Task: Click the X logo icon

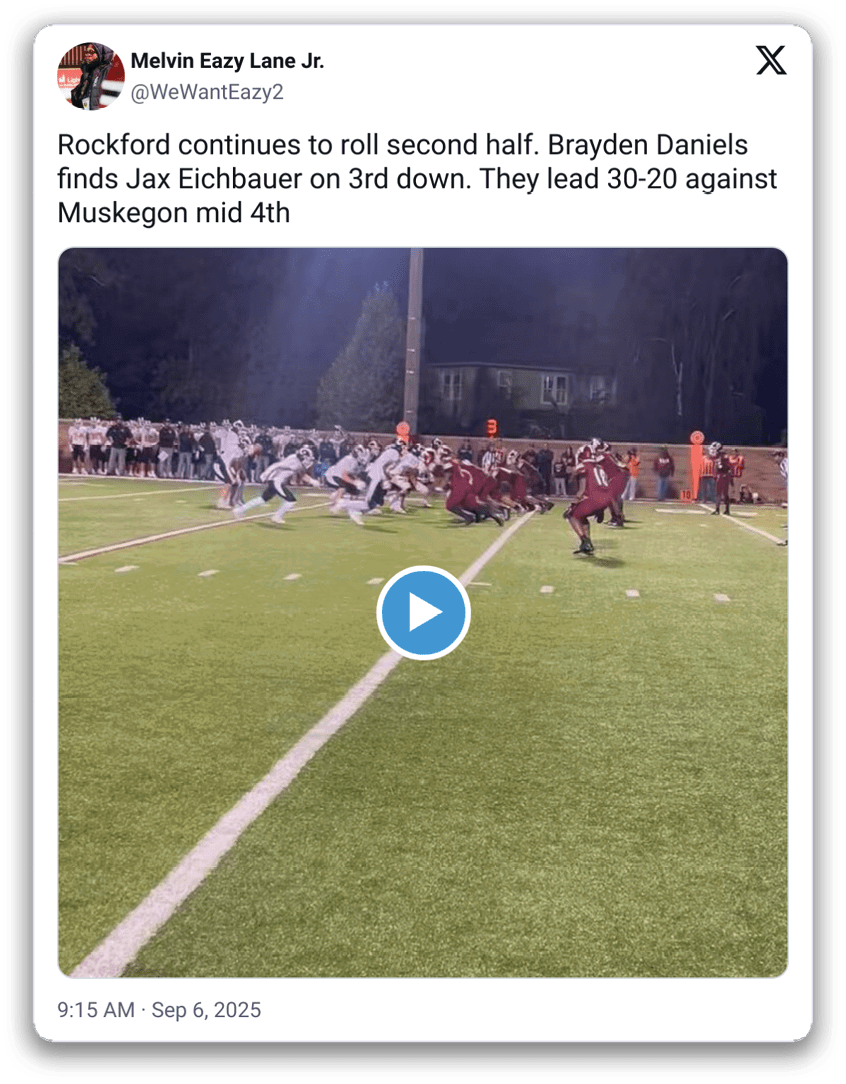Action: pos(771,60)
